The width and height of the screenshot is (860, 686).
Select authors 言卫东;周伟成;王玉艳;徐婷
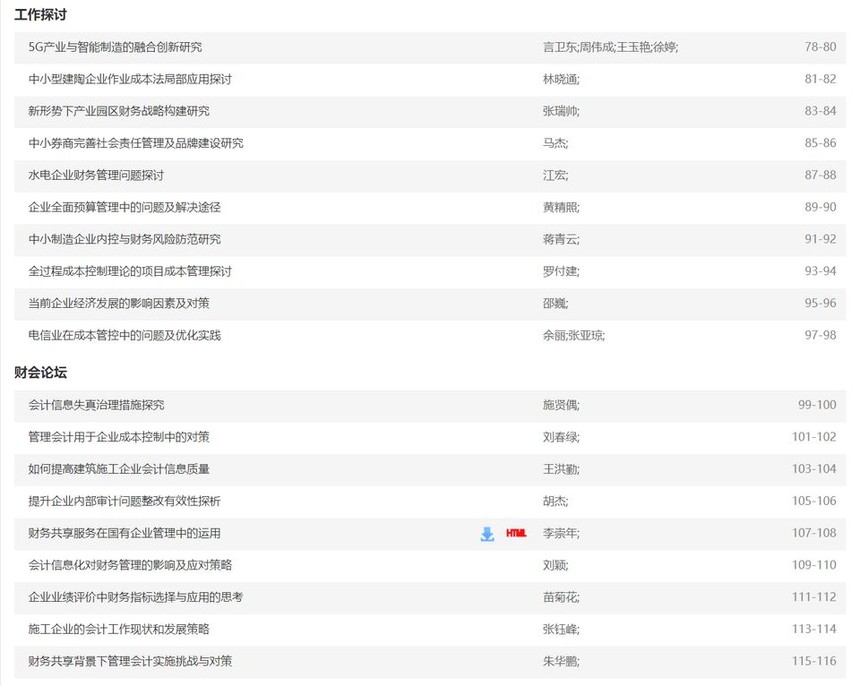coord(610,47)
